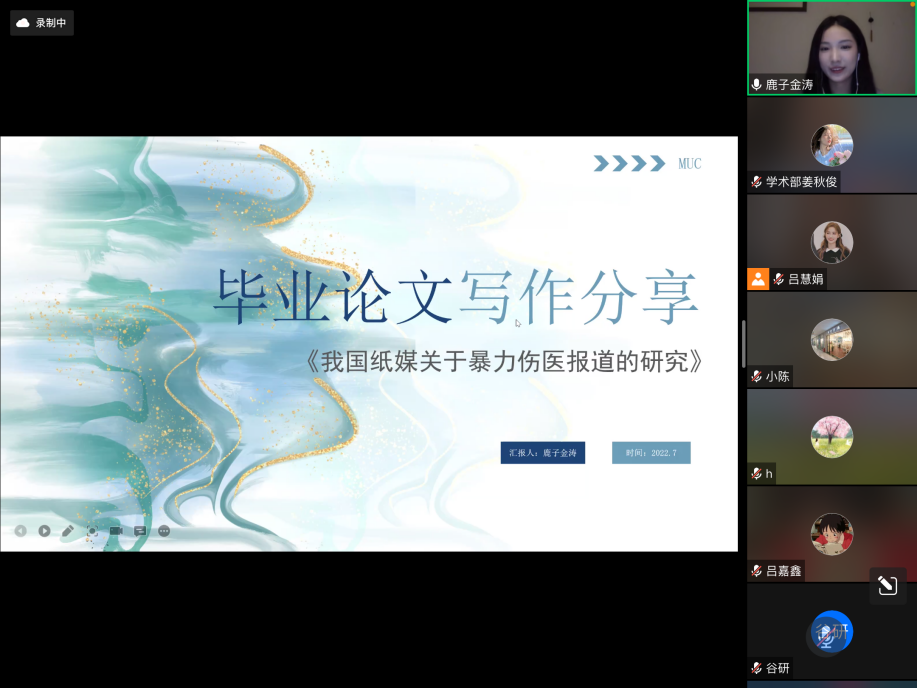Click 鹿子金涛 microphone status icon
This screenshot has height=688, width=917.
[757, 85]
